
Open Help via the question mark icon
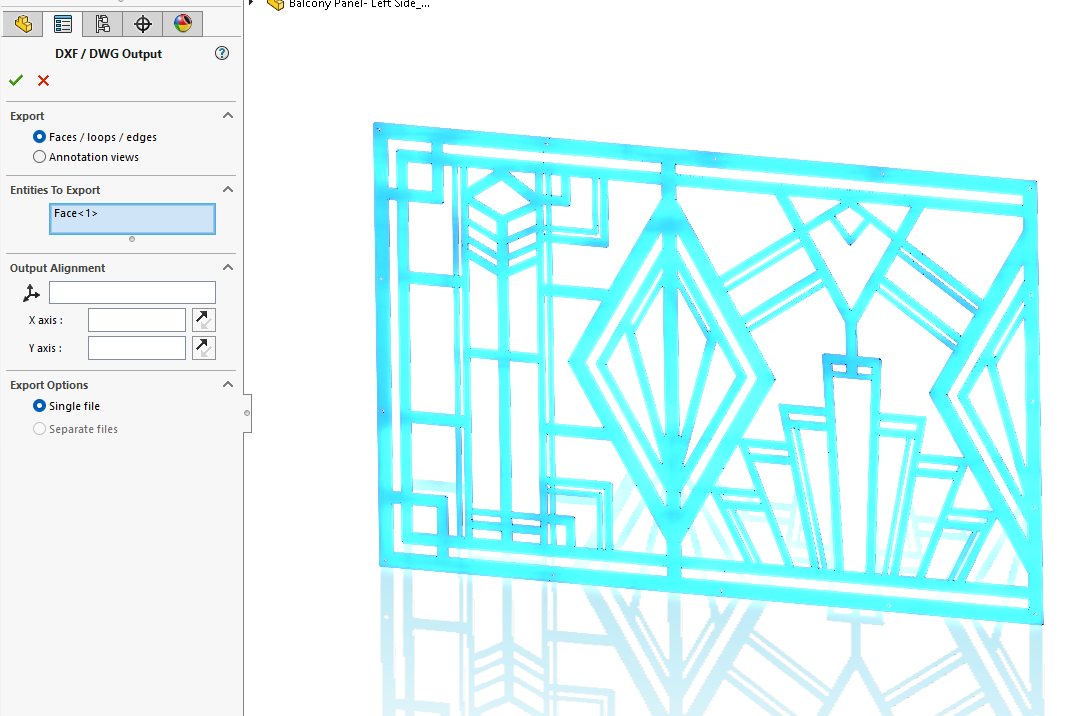(221, 54)
